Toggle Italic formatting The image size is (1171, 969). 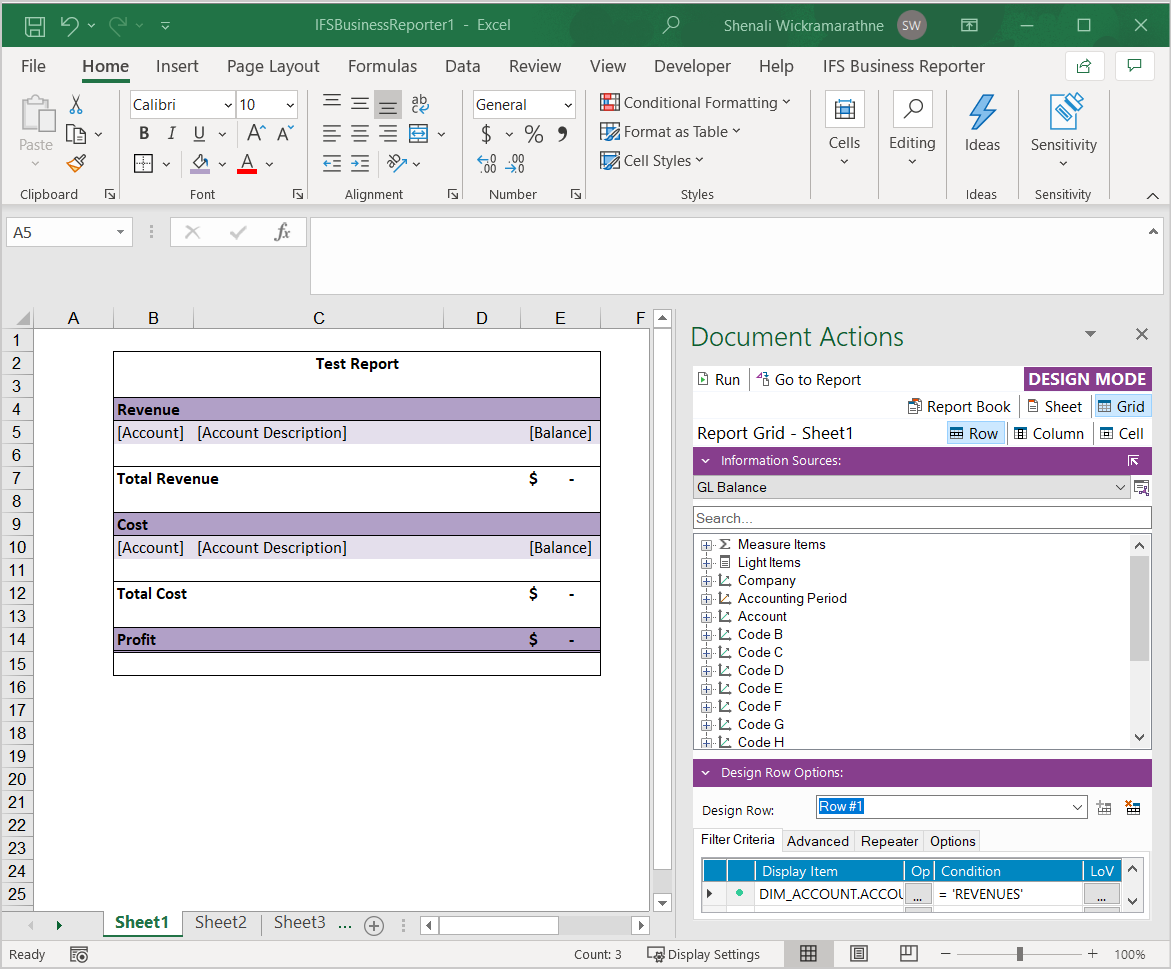coord(172,134)
